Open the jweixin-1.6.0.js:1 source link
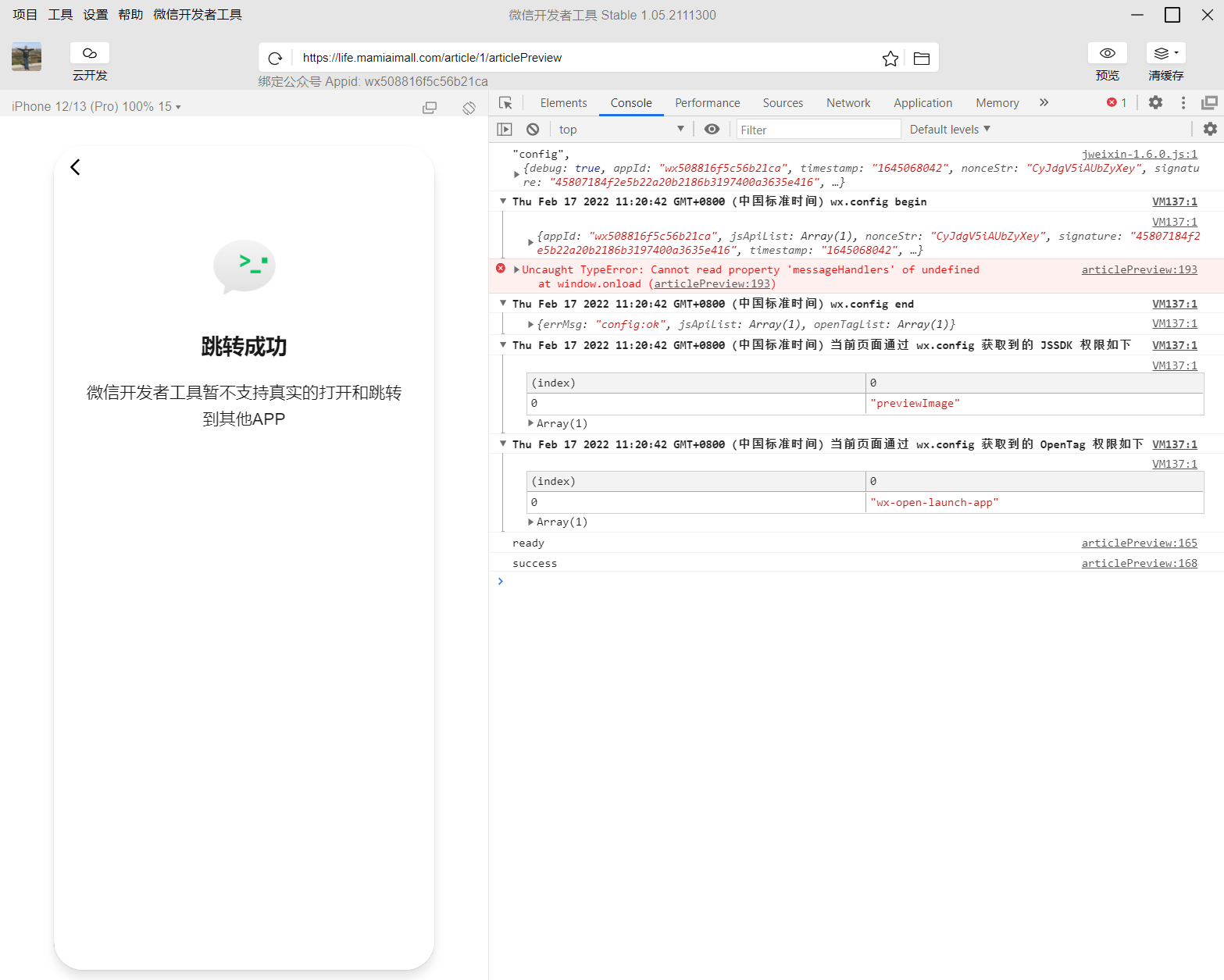 coord(1140,154)
